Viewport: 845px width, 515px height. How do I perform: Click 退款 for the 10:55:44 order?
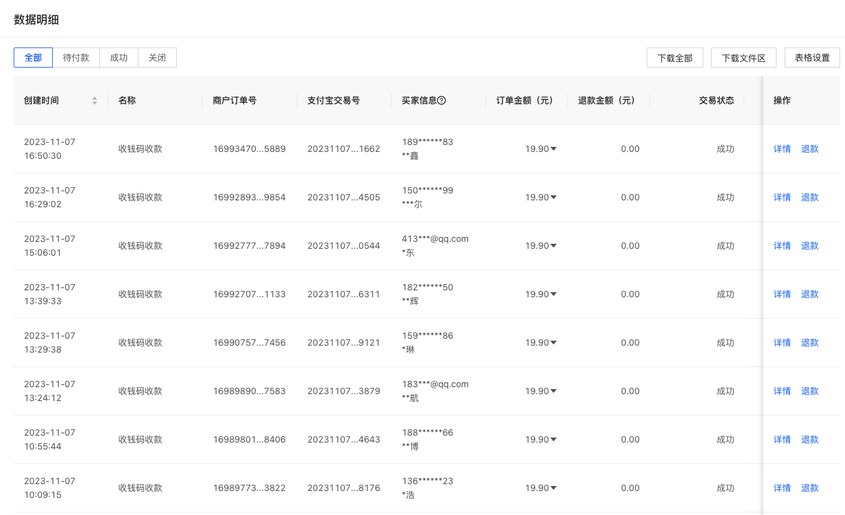pos(809,440)
